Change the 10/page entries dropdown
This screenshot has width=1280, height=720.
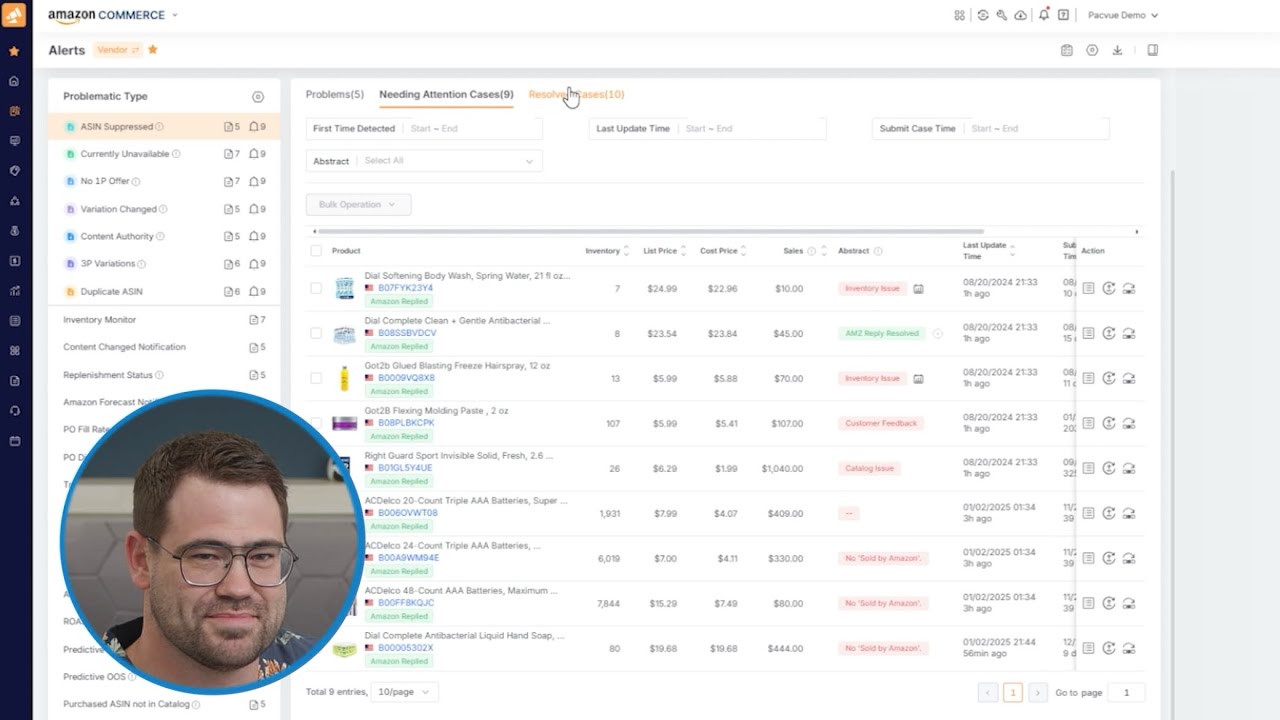pyautogui.click(x=404, y=692)
